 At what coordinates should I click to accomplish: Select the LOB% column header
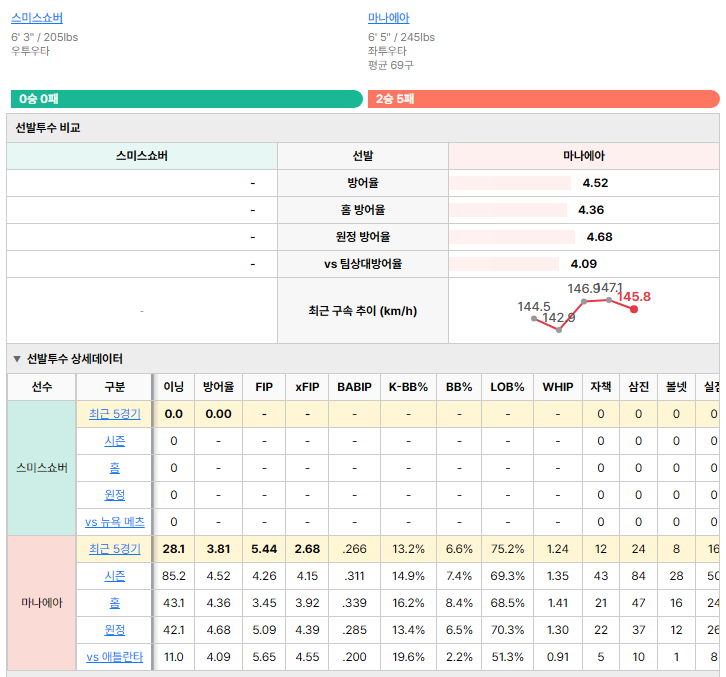(x=507, y=387)
